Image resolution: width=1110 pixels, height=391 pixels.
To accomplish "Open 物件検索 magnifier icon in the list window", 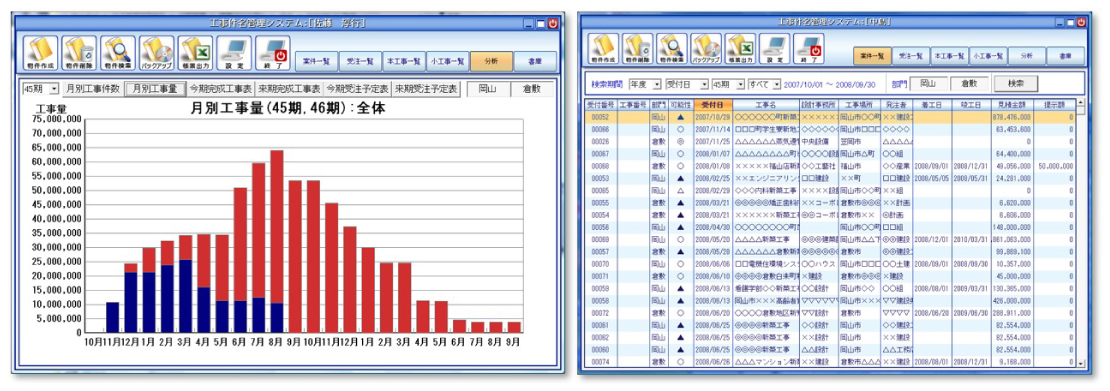I will tap(672, 49).
